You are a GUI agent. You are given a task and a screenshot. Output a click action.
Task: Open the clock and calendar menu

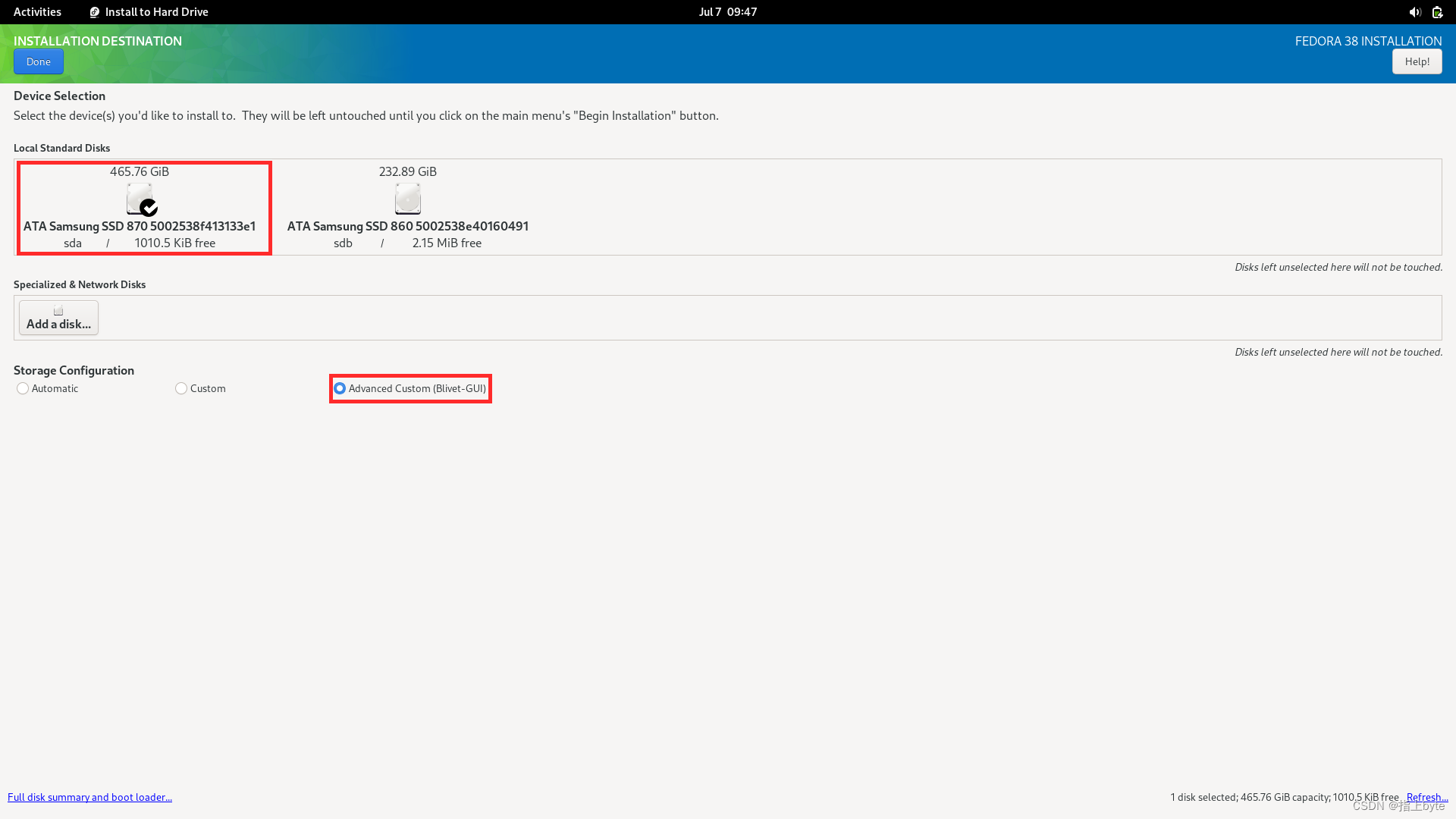[x=727, y=12]
